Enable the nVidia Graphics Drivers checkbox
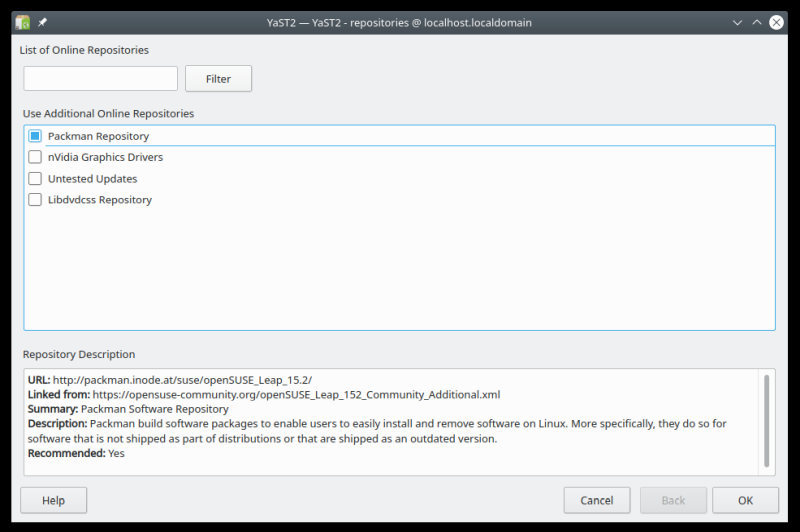The width and height of the screenshot is (800, 532). 35,157
